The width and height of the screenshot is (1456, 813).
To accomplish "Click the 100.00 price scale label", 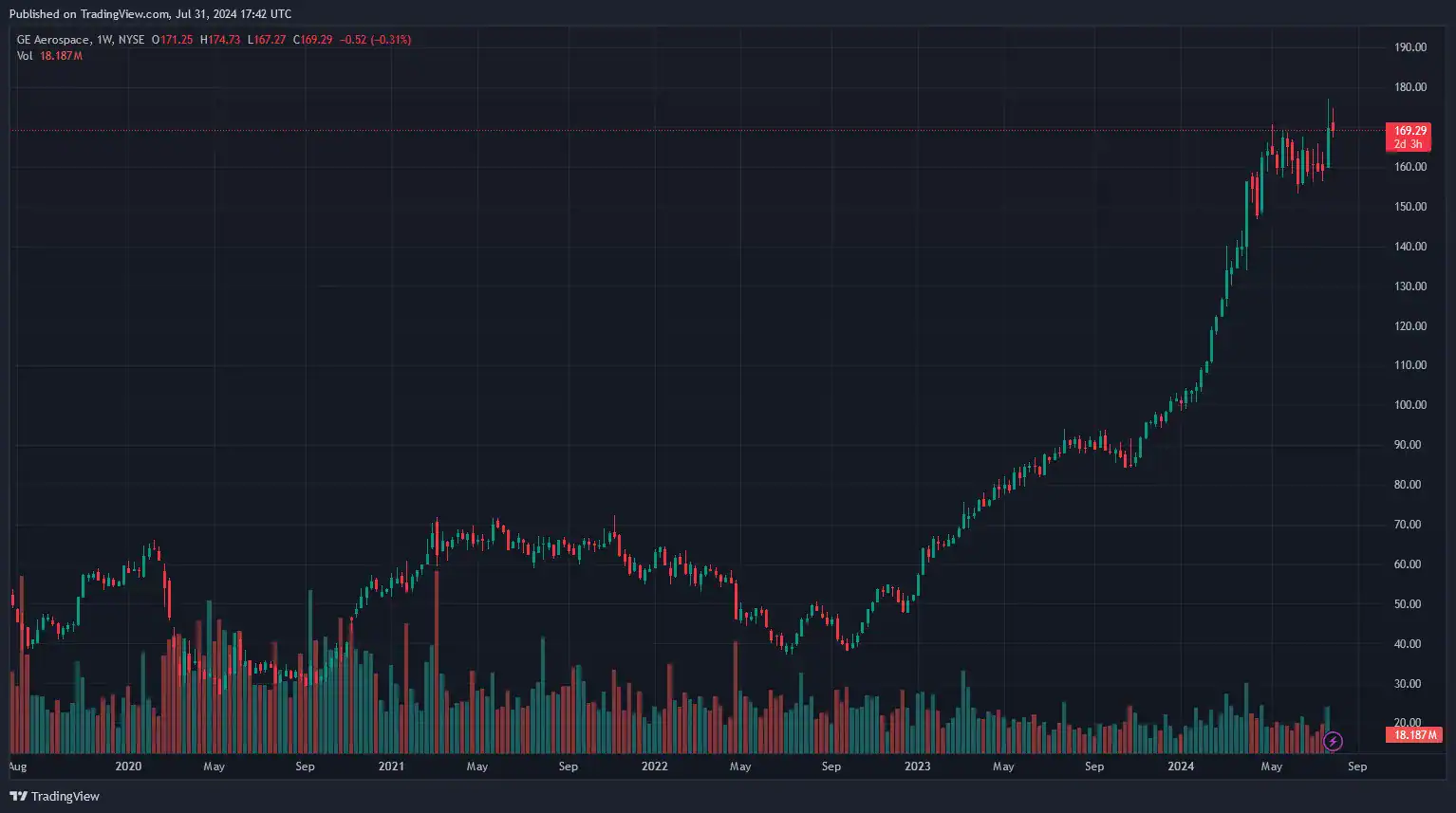I will (x=1410, y=405).
